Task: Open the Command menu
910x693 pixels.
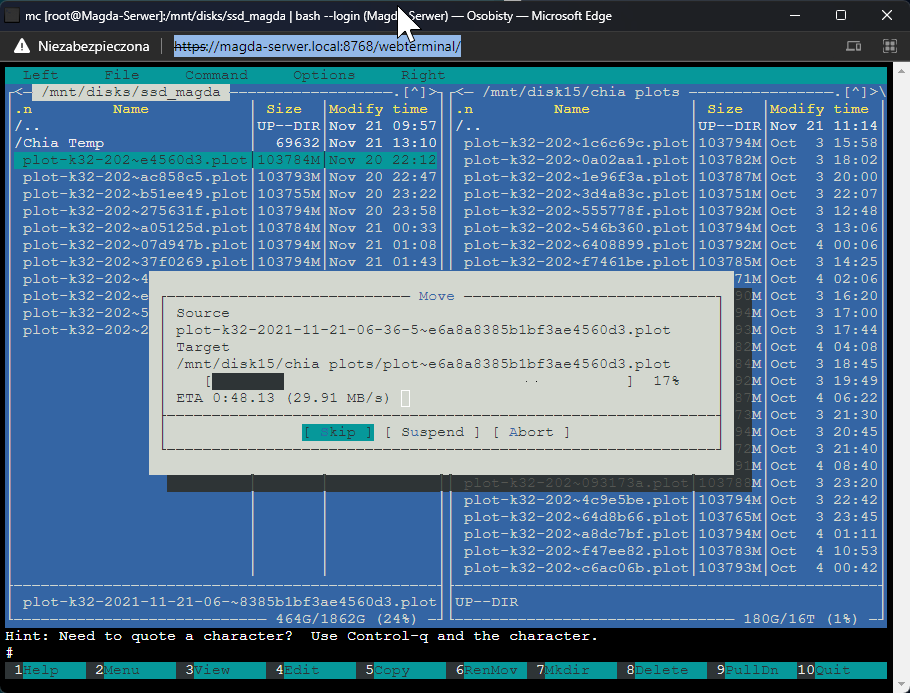Action: (216, 75)
